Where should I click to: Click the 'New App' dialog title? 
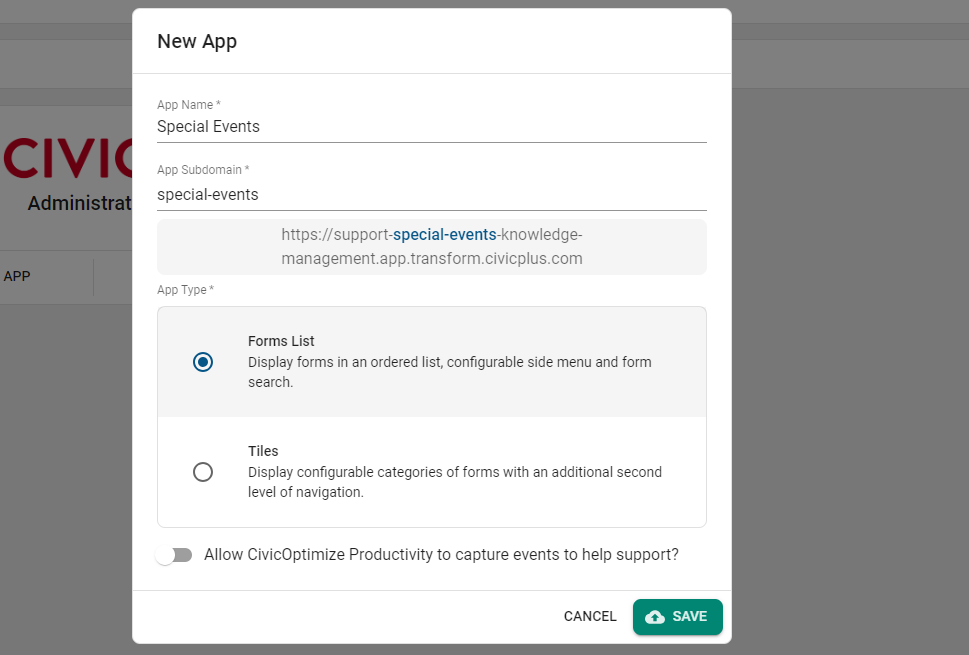pos(197,41)
